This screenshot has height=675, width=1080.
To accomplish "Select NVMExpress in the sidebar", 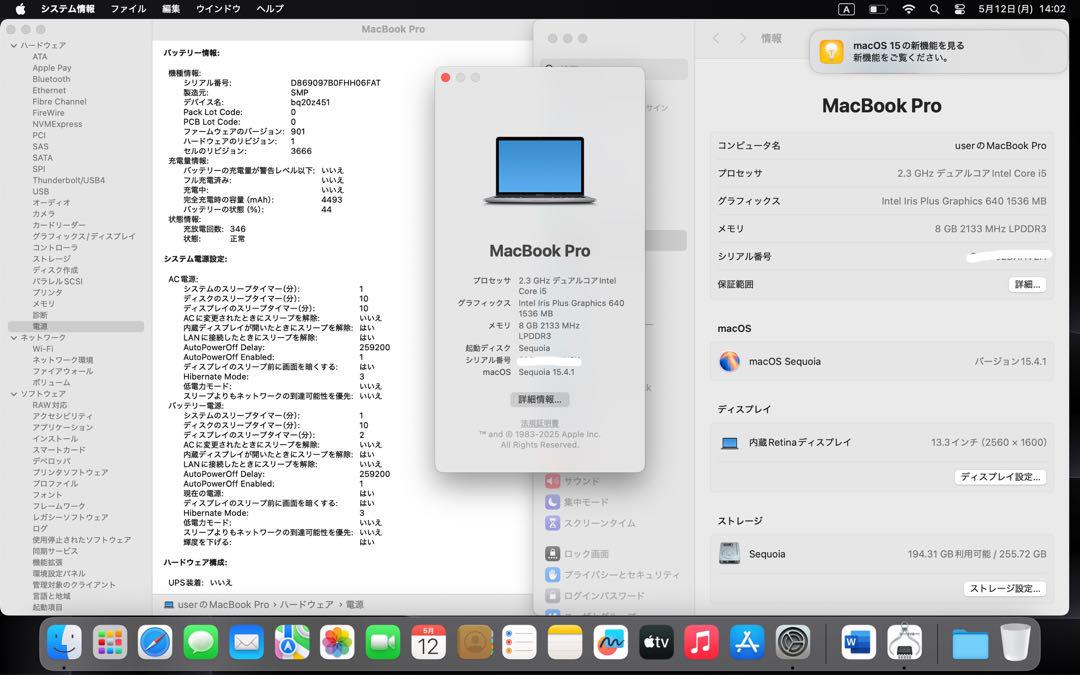I will (57, 124).
